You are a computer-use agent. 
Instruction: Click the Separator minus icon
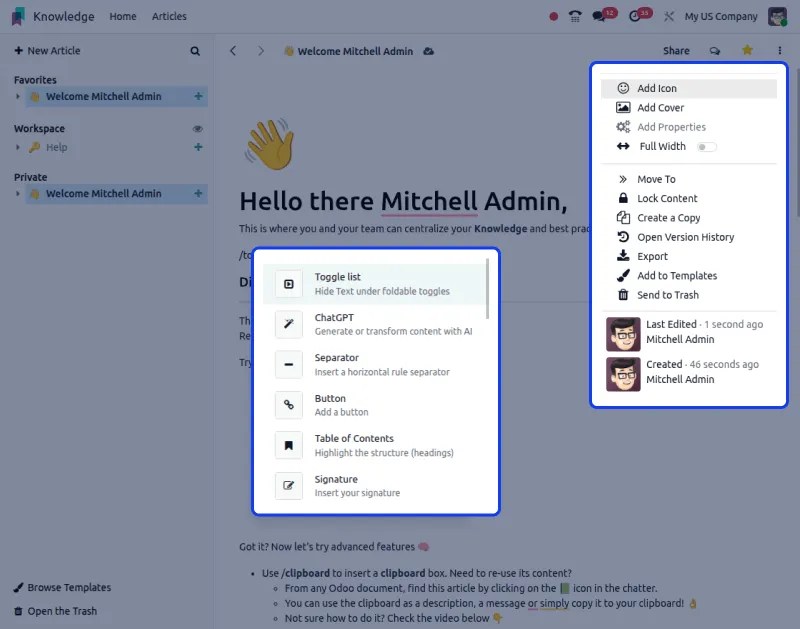click(x=289, y=365)
